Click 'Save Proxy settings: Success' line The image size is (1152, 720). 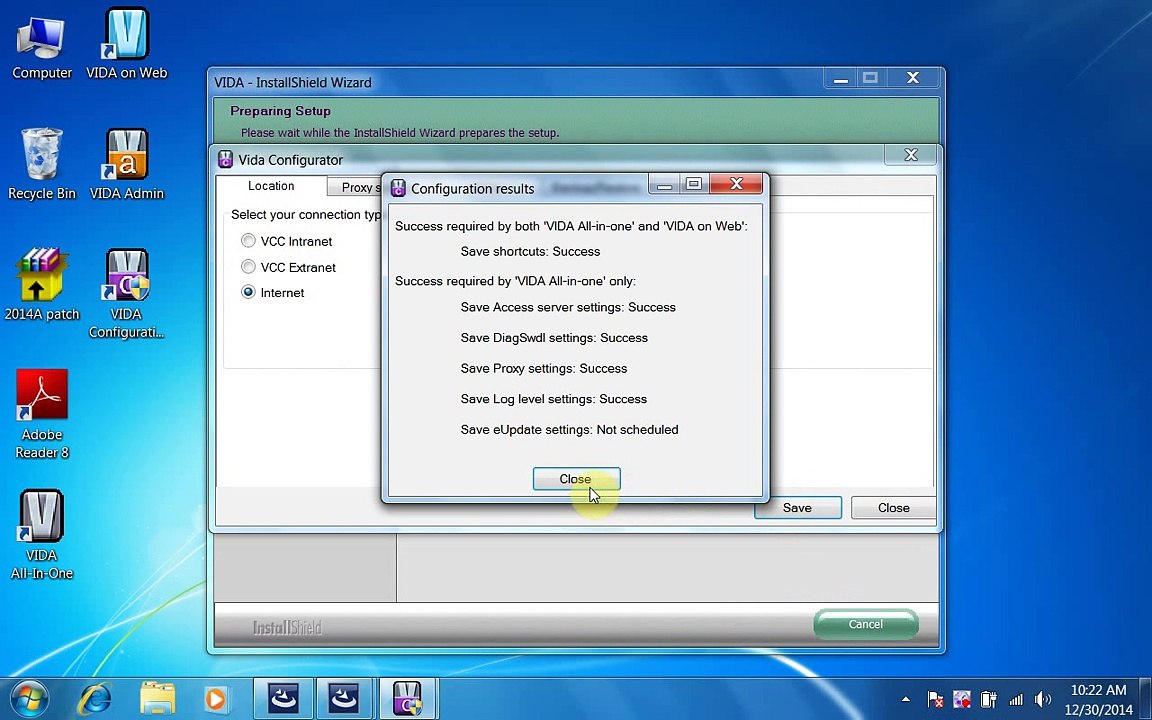coord(544,368)
